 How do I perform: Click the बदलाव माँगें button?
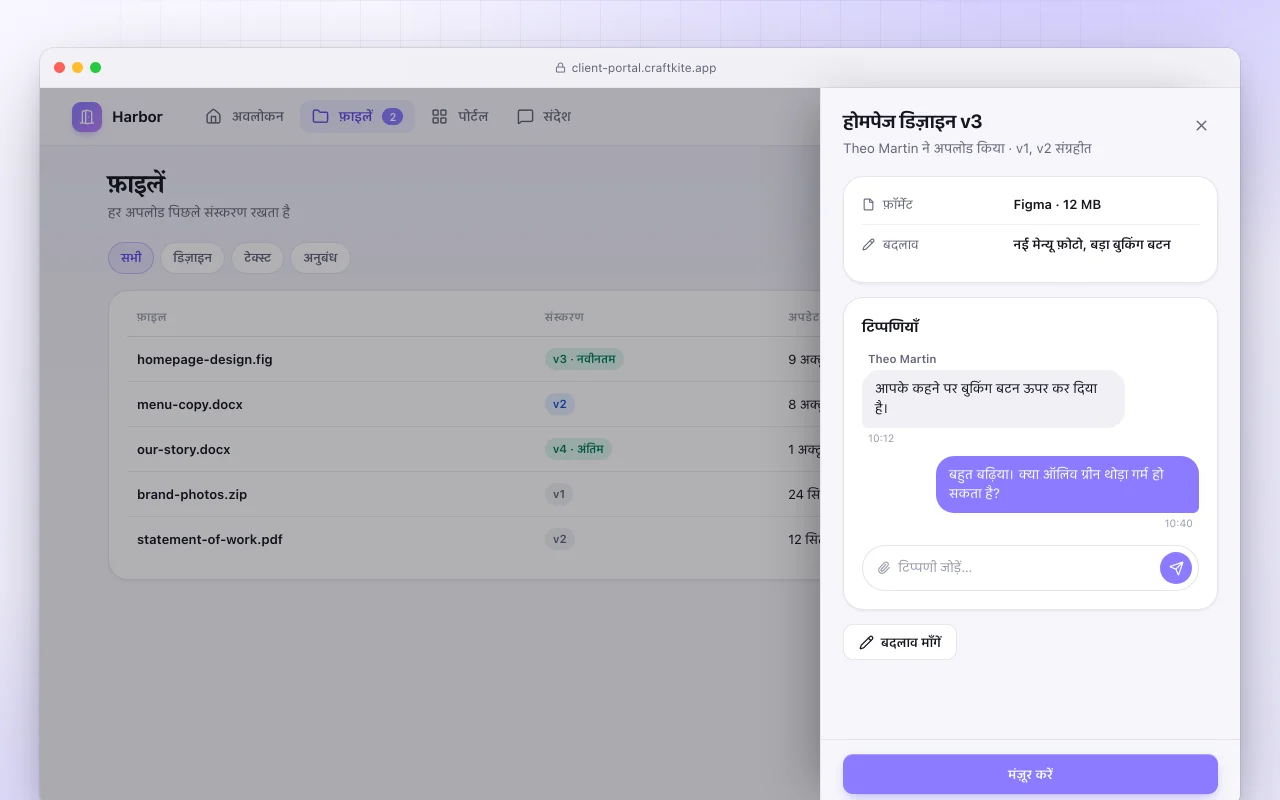click(900, 643)
